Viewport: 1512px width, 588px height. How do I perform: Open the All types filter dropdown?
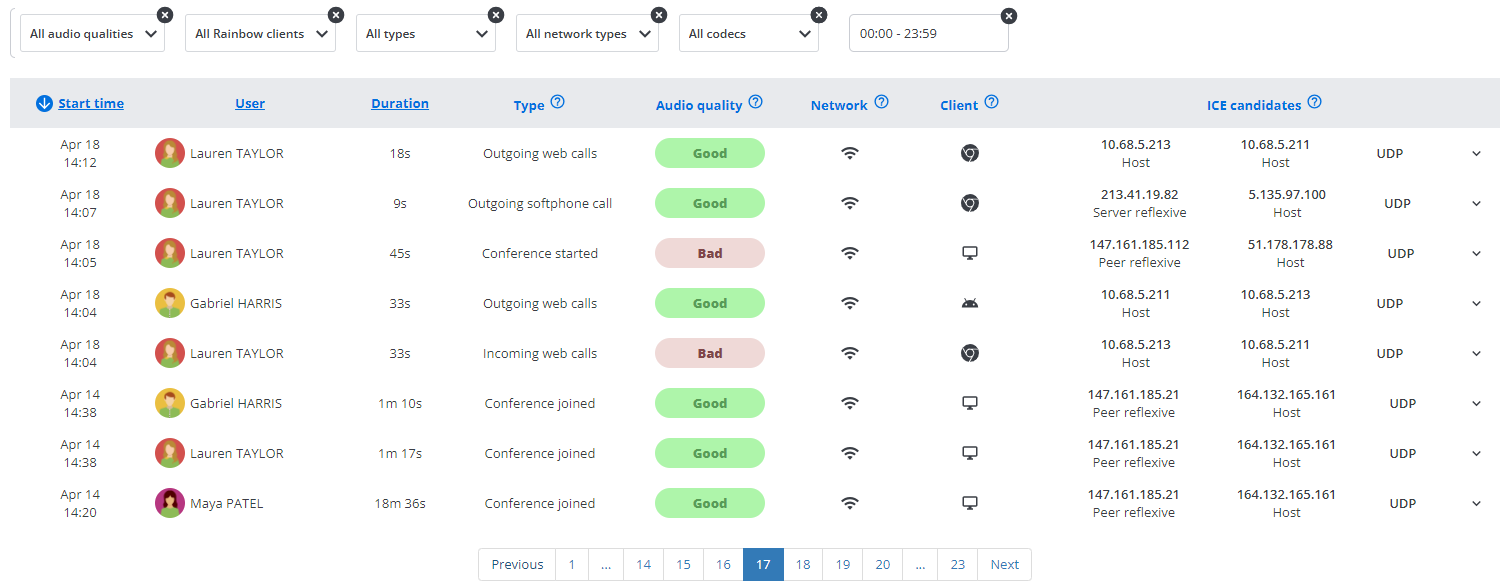[426, 34]
